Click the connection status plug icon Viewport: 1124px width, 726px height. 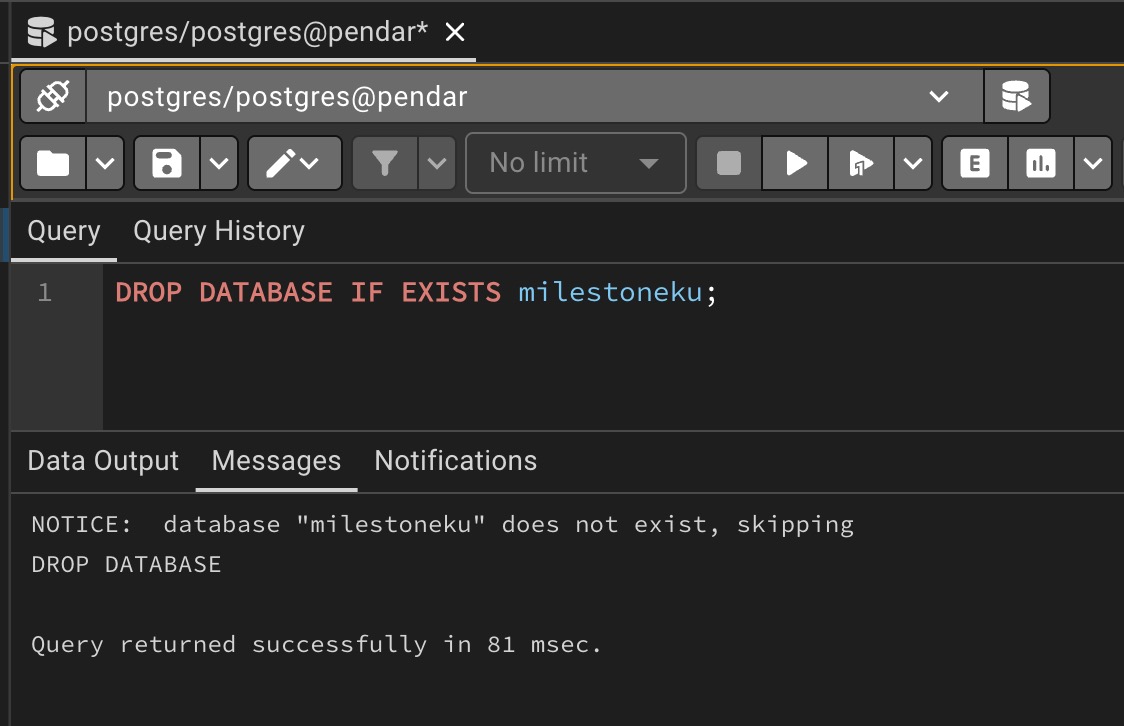click(53, 96)
